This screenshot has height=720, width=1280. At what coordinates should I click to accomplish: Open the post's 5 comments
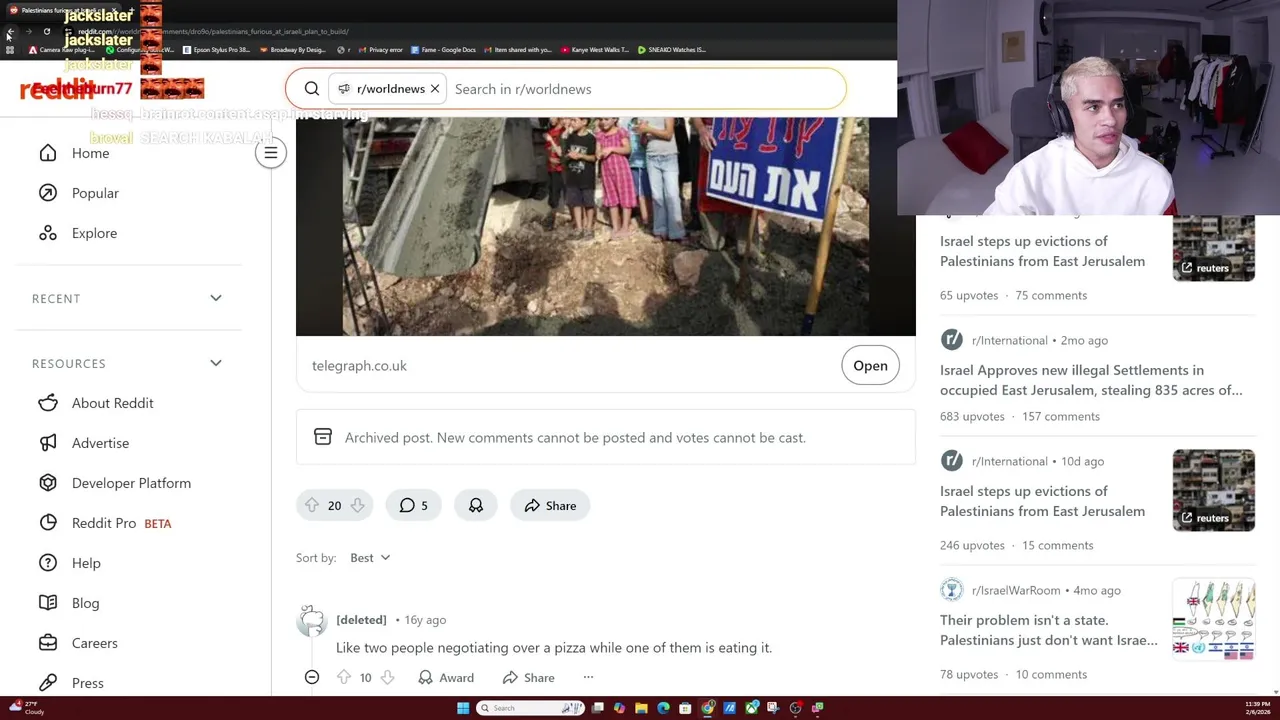tap(413, 506)
